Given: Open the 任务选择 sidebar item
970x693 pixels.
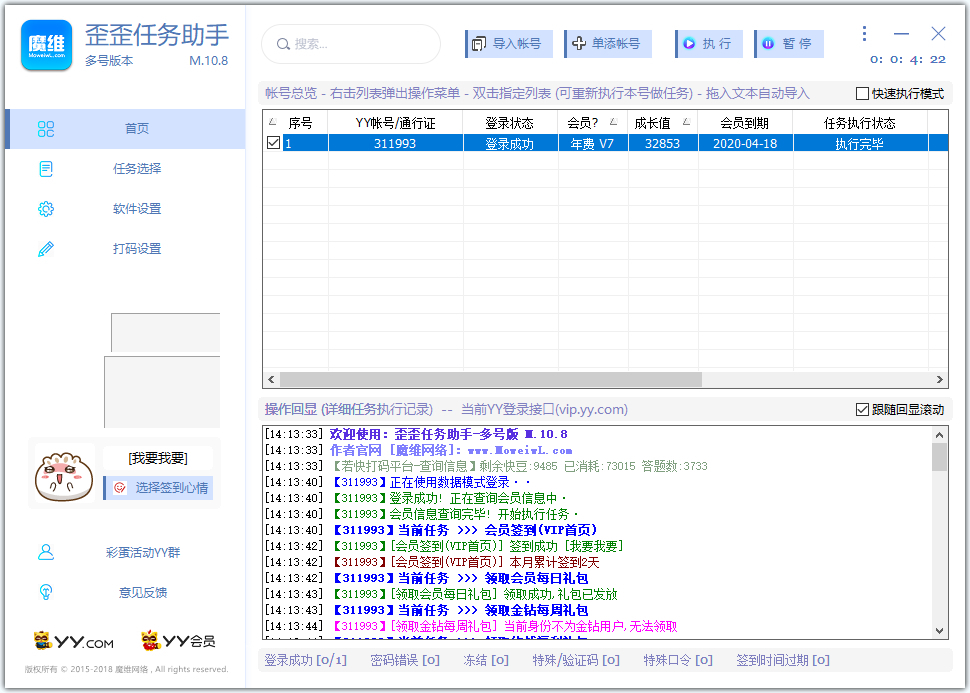Looking at the screenshot, I should [126, 168].
